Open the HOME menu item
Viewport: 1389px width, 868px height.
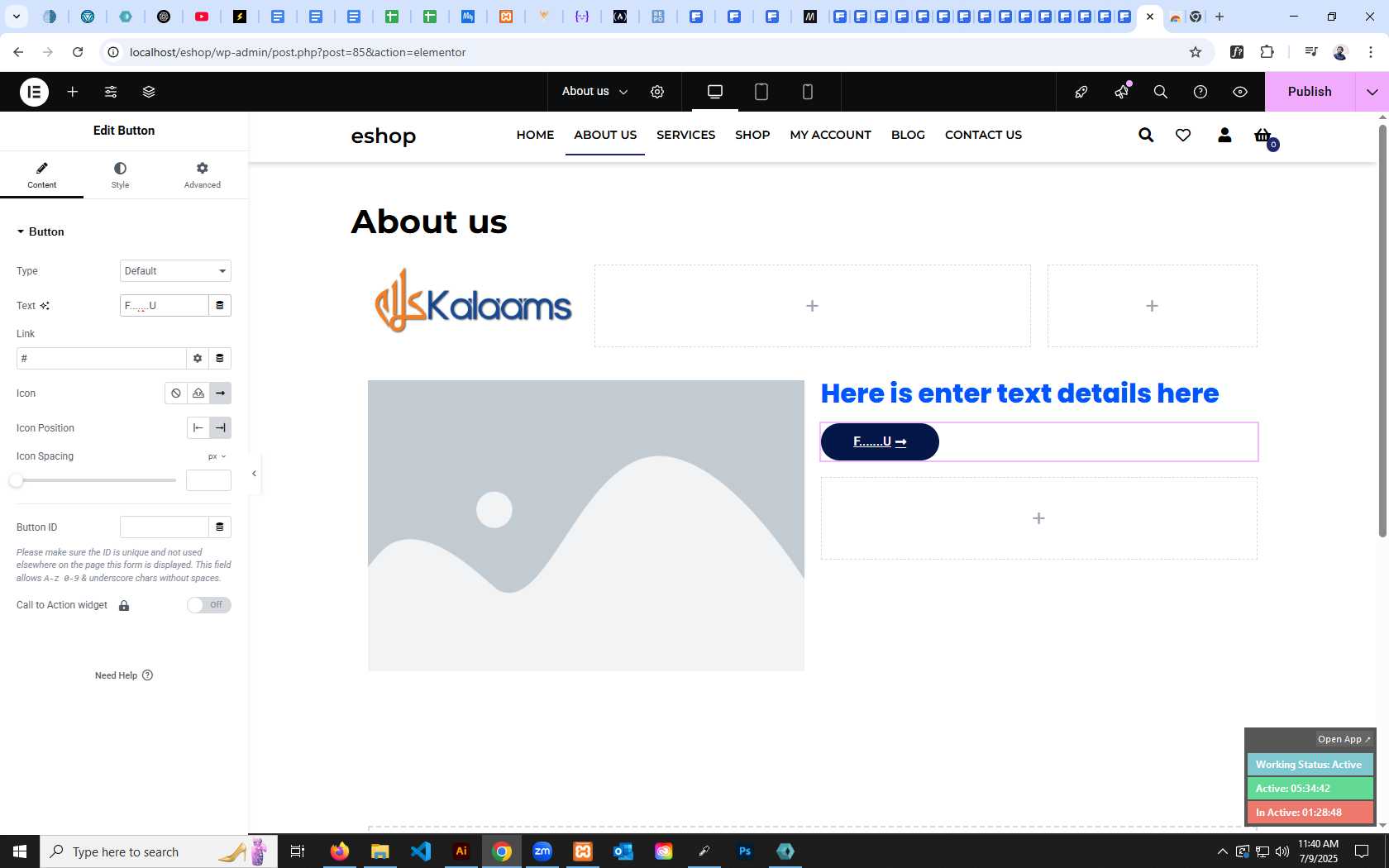pyautogui.click(x=535, y=135)
